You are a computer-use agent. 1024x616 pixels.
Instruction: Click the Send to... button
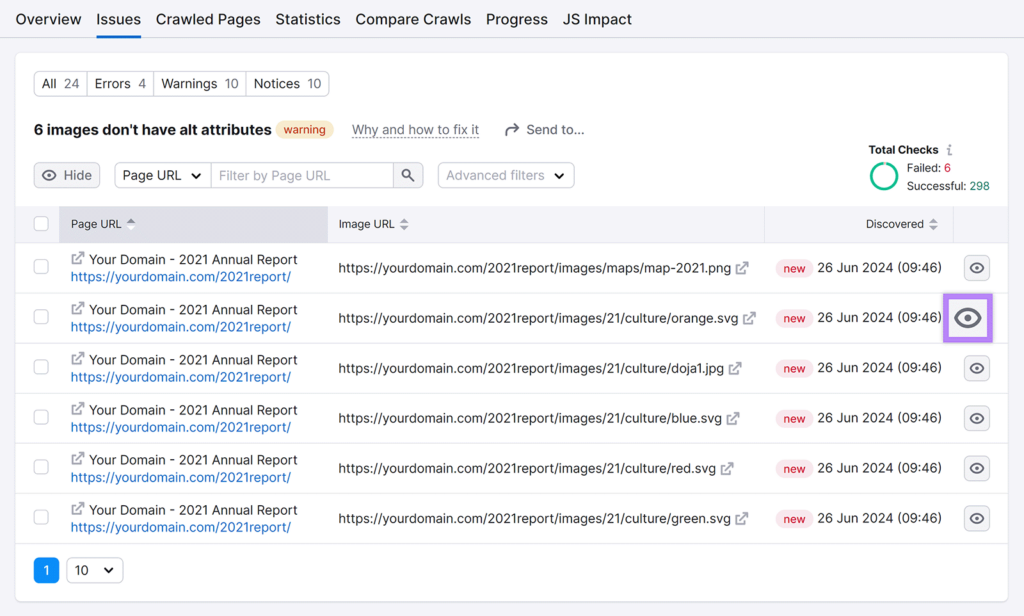(x=545, y=129)
